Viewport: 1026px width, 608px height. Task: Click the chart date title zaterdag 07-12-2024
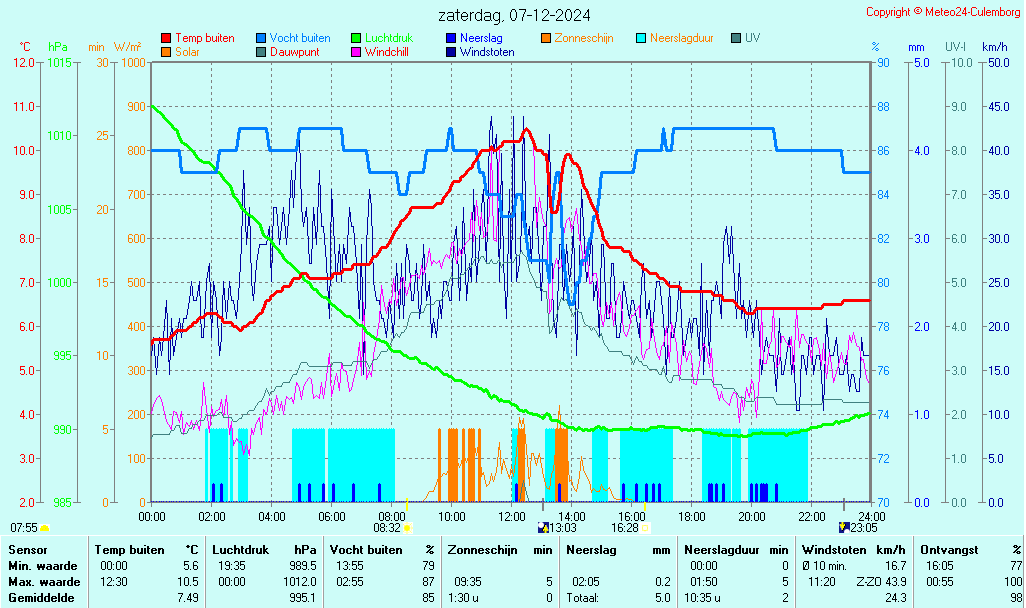[x=514, y=15]
